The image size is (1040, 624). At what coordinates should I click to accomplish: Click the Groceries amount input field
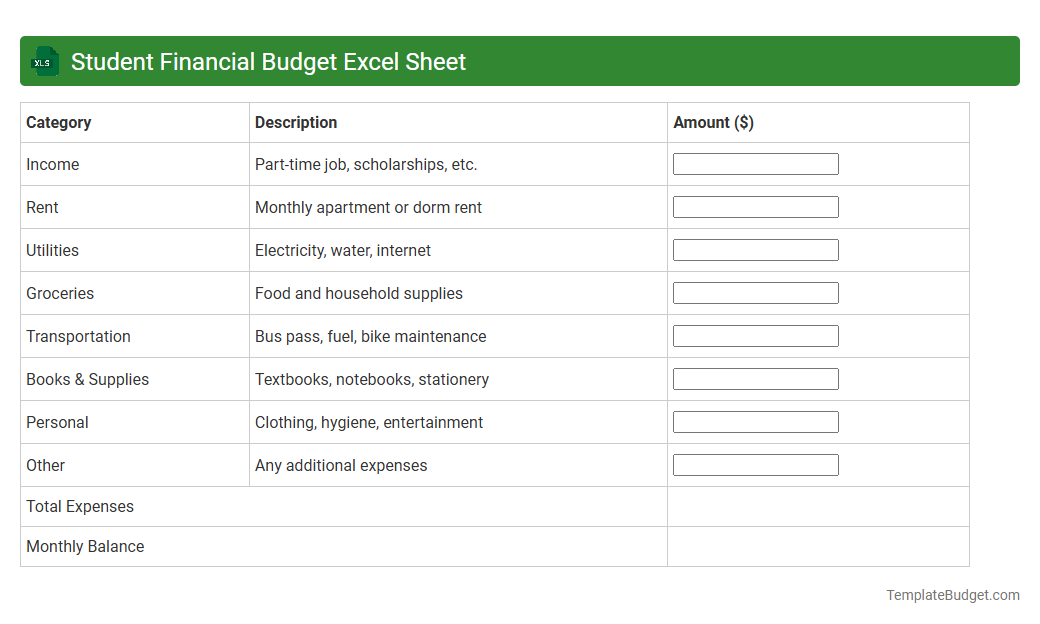tap(756, 292)
